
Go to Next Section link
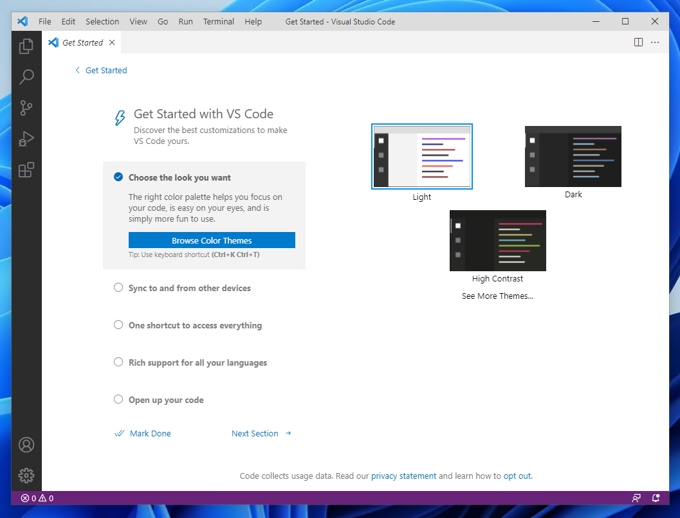[x=255, y=433]
